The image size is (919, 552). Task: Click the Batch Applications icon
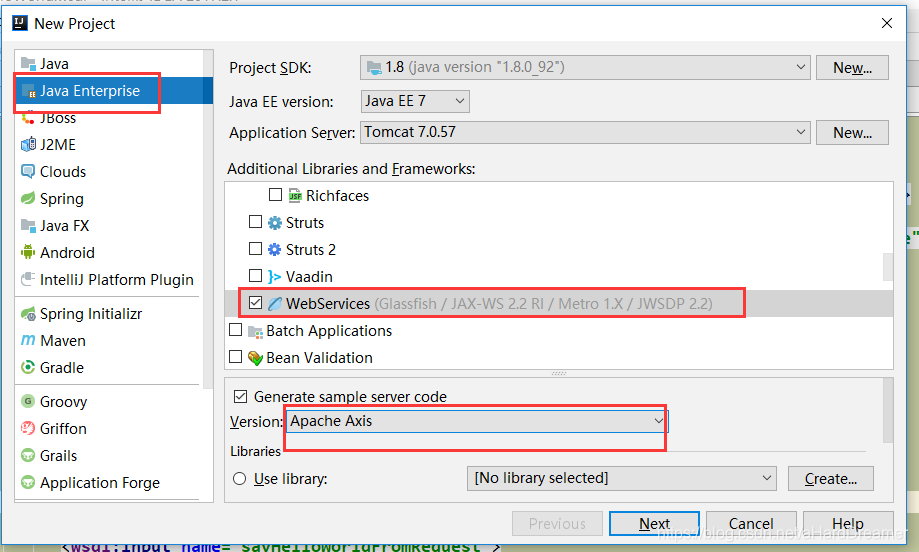tap(255, 332)
